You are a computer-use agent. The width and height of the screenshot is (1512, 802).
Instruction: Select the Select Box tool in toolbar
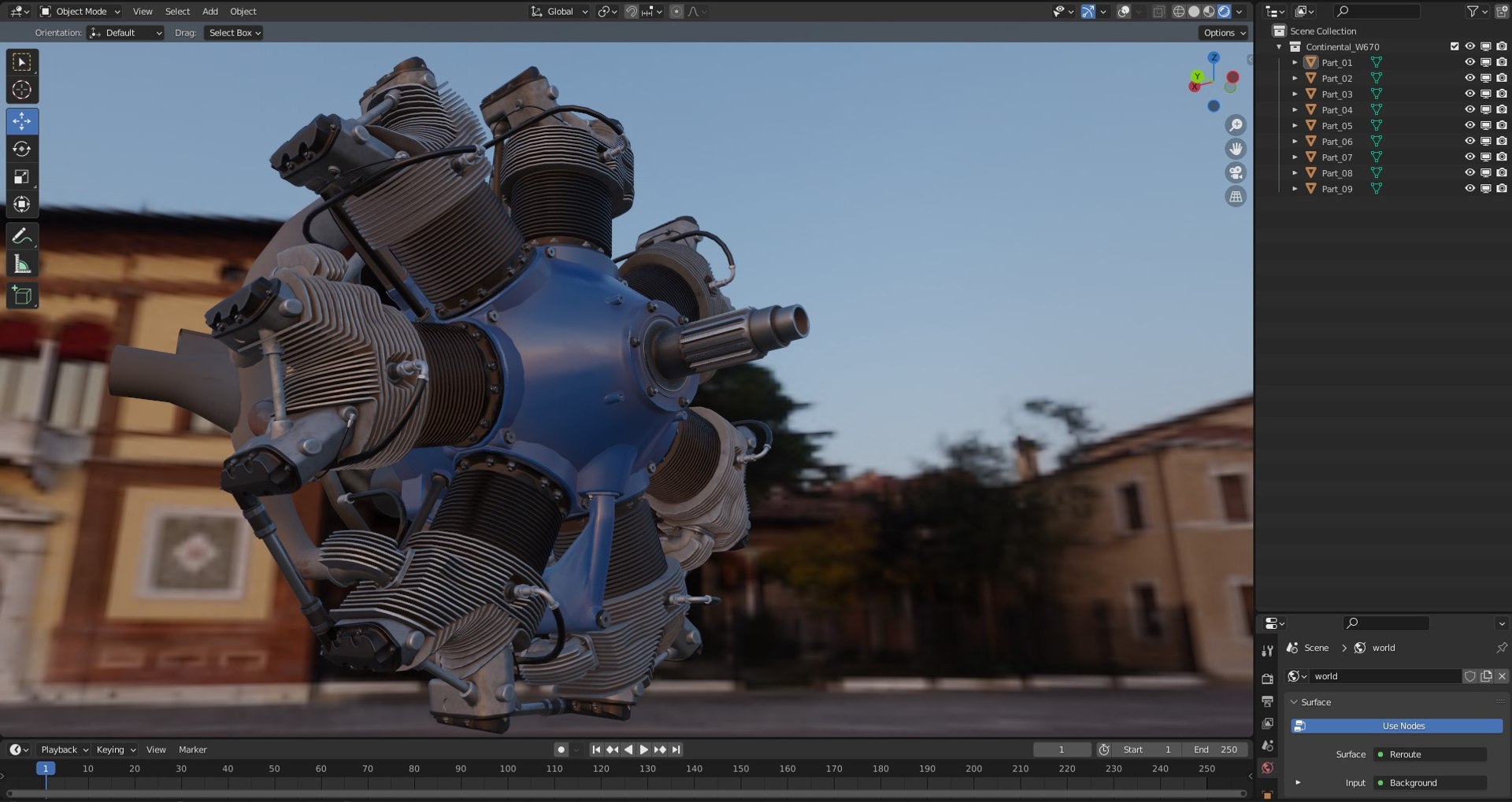pyautogui.click(x=22, y=62)
